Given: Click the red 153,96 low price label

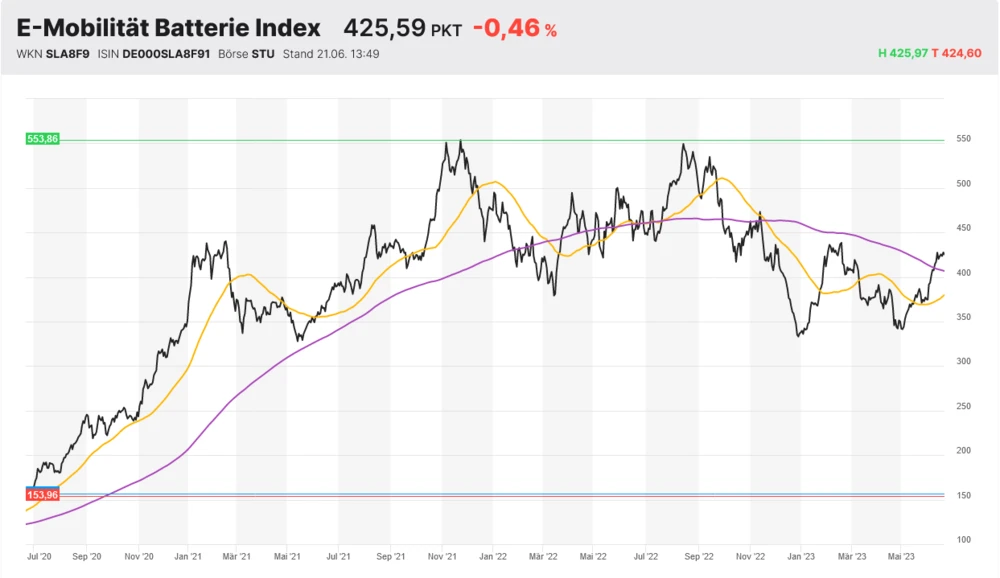Looking at the screenshot, I should pyautogui.click(x=43, y=494).
